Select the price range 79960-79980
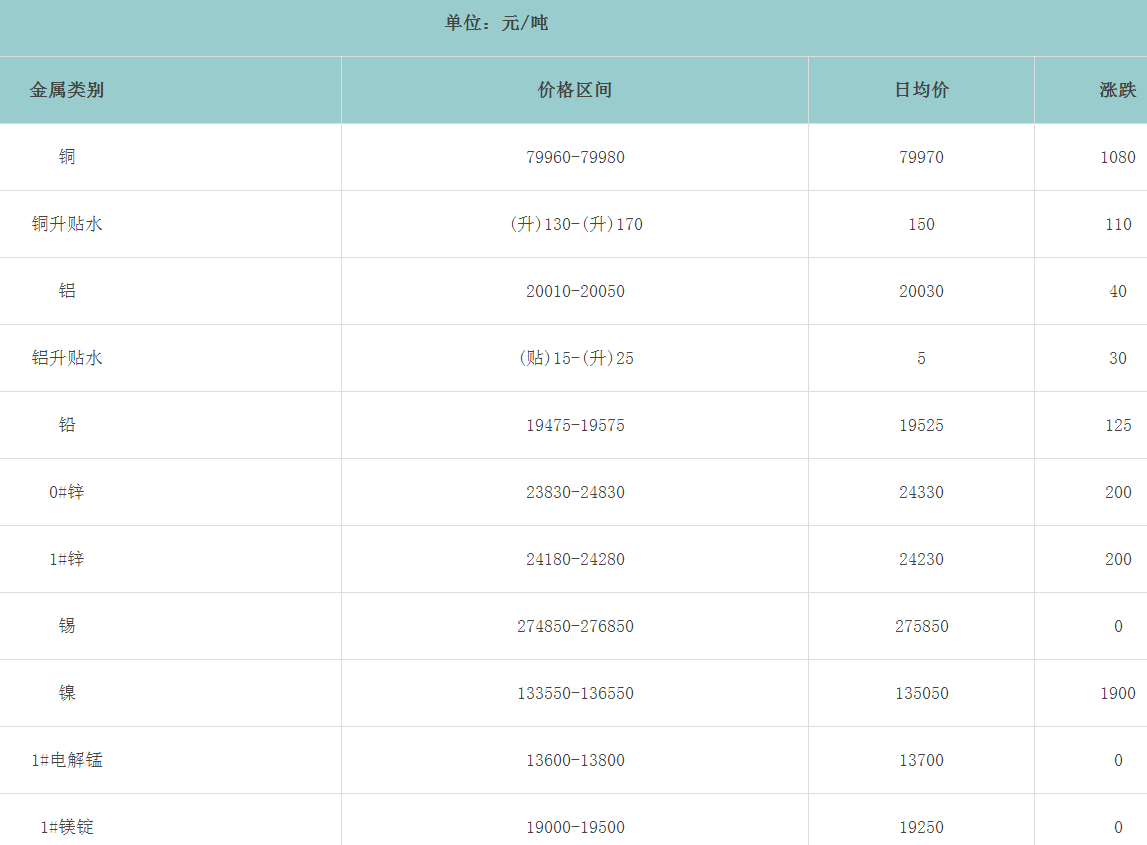This screenshot has width=1147, height=845. [575, 157]
